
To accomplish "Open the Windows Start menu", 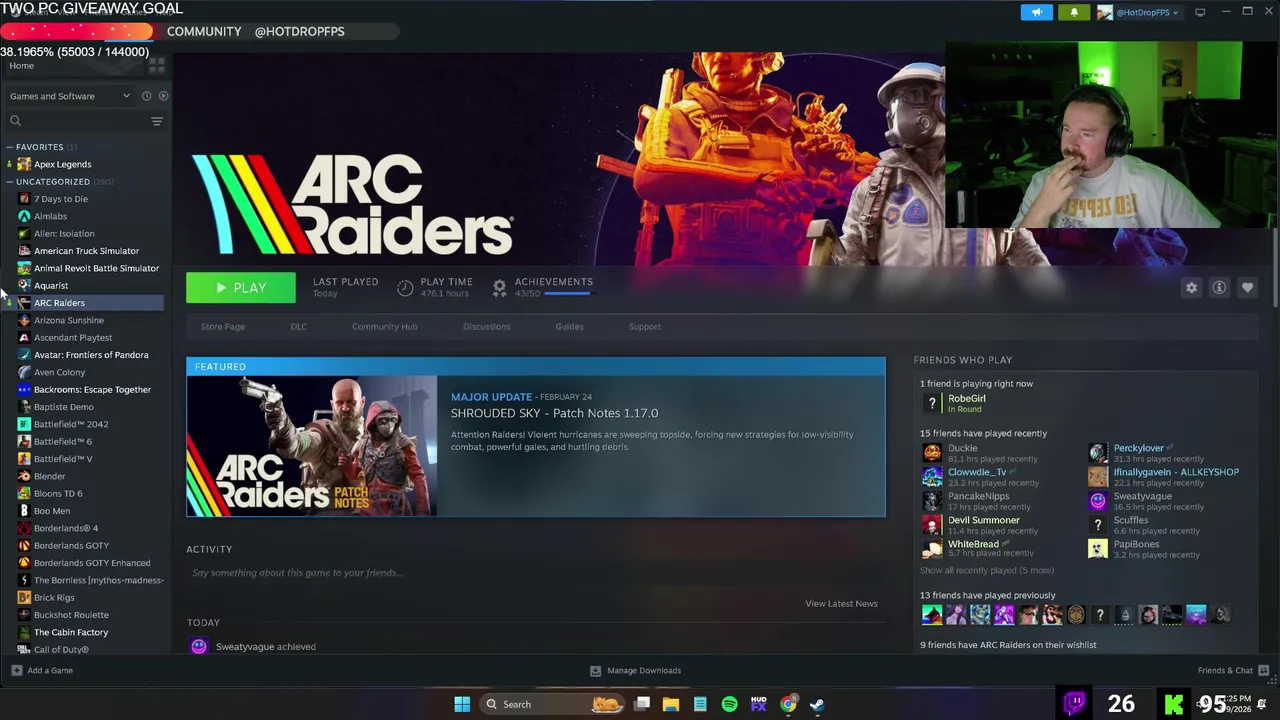I will pyautogui.click(x=462, y=704).
